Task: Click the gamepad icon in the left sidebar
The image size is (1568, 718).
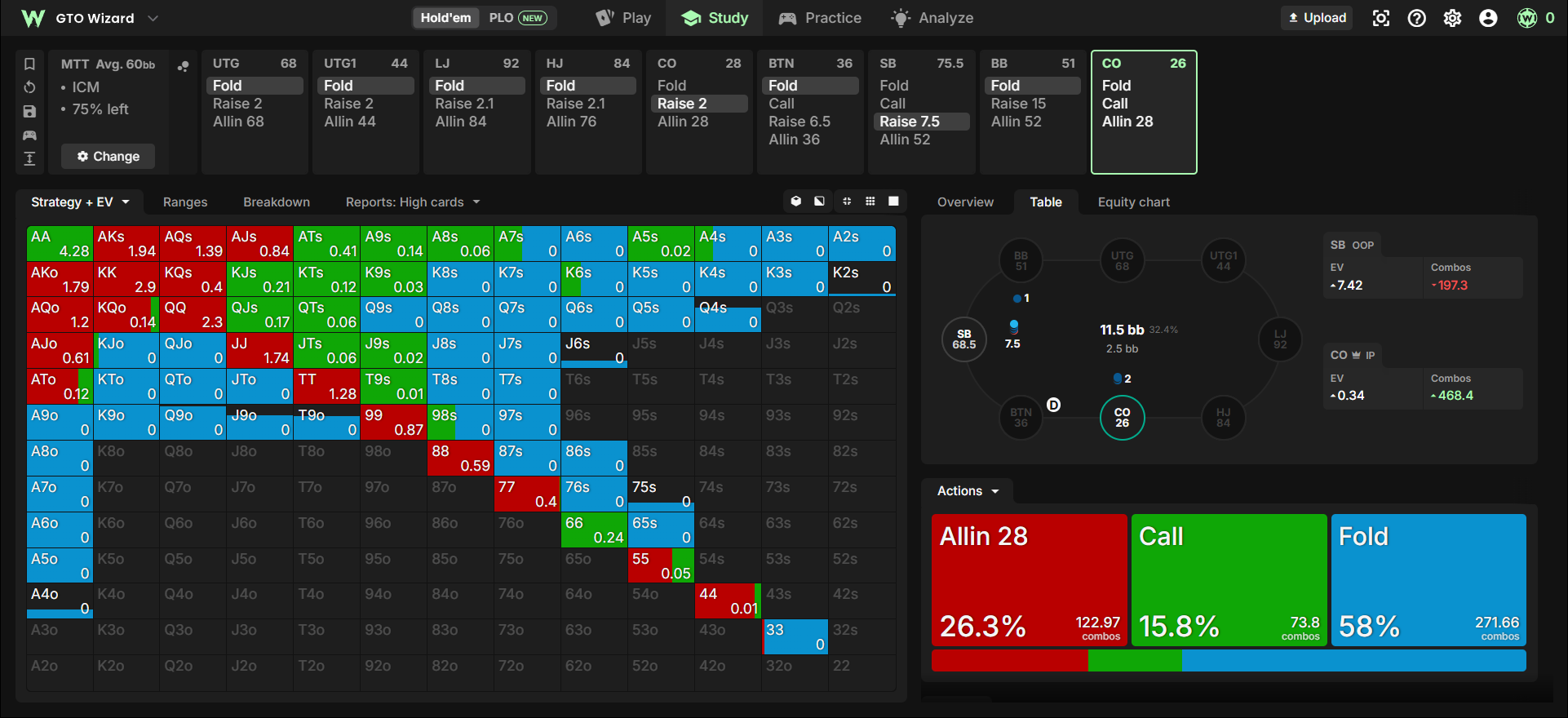Action: pos(29,135)
